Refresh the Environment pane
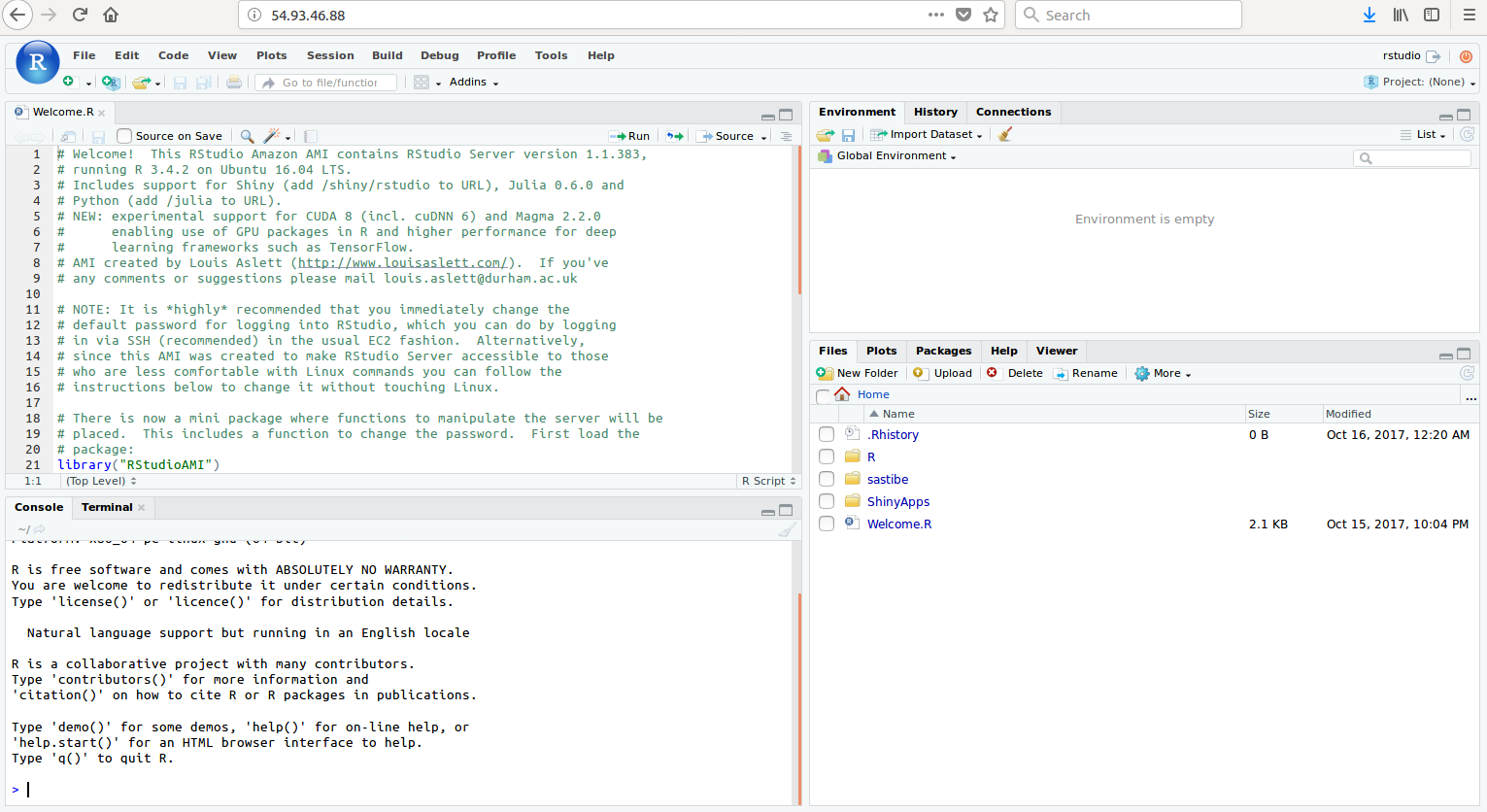 click(x=1468, y=134)
